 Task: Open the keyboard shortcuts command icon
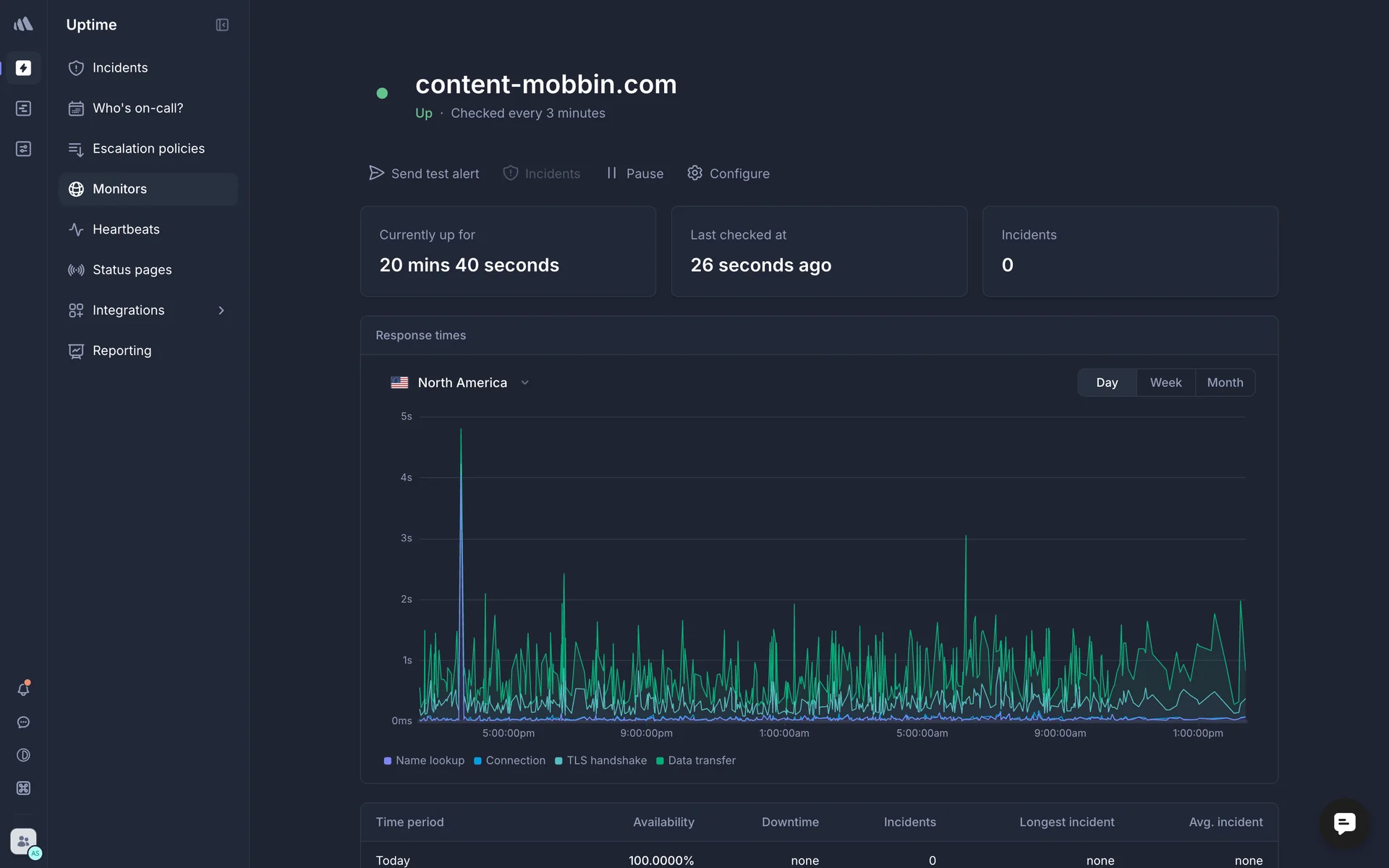coord(23,788)
